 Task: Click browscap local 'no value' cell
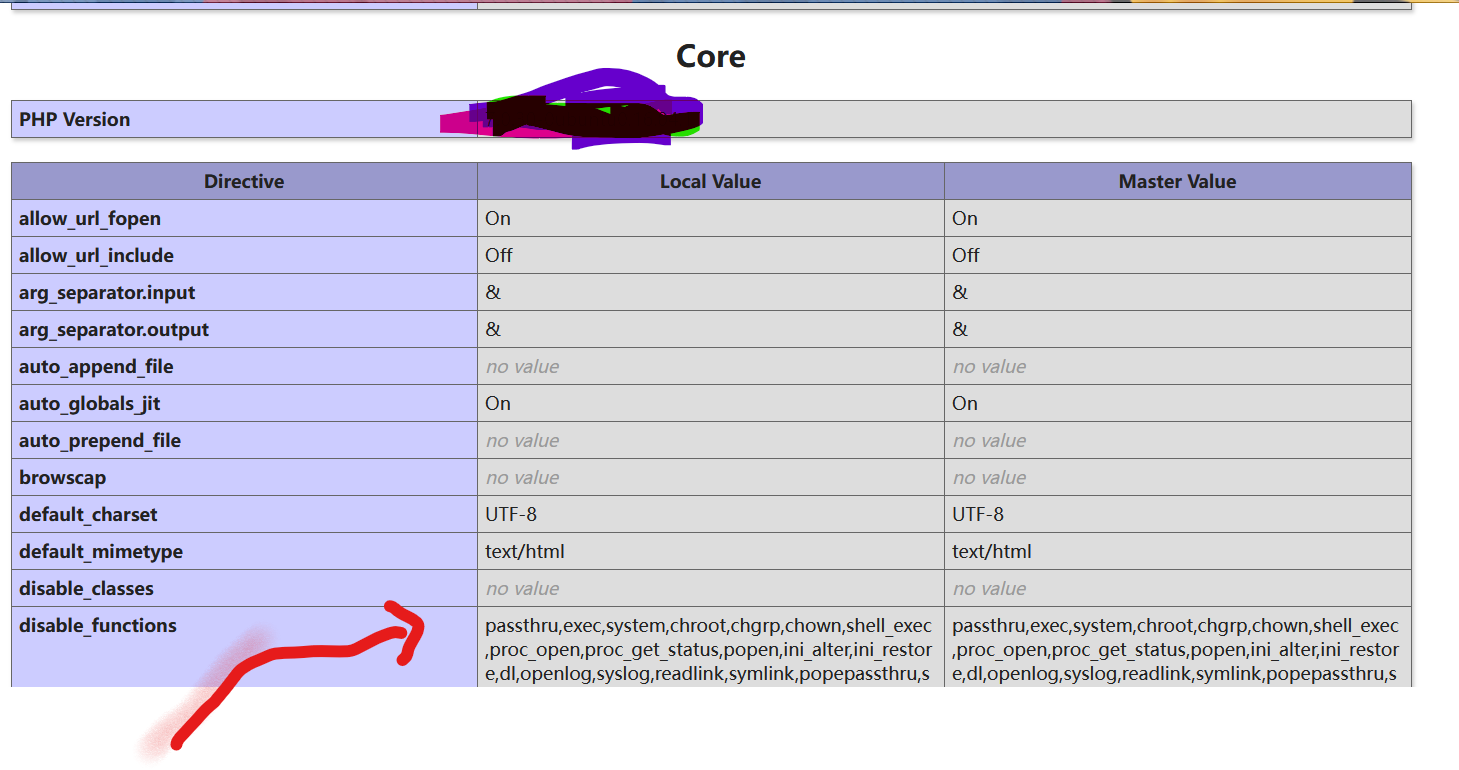click(x=711, y=477)
